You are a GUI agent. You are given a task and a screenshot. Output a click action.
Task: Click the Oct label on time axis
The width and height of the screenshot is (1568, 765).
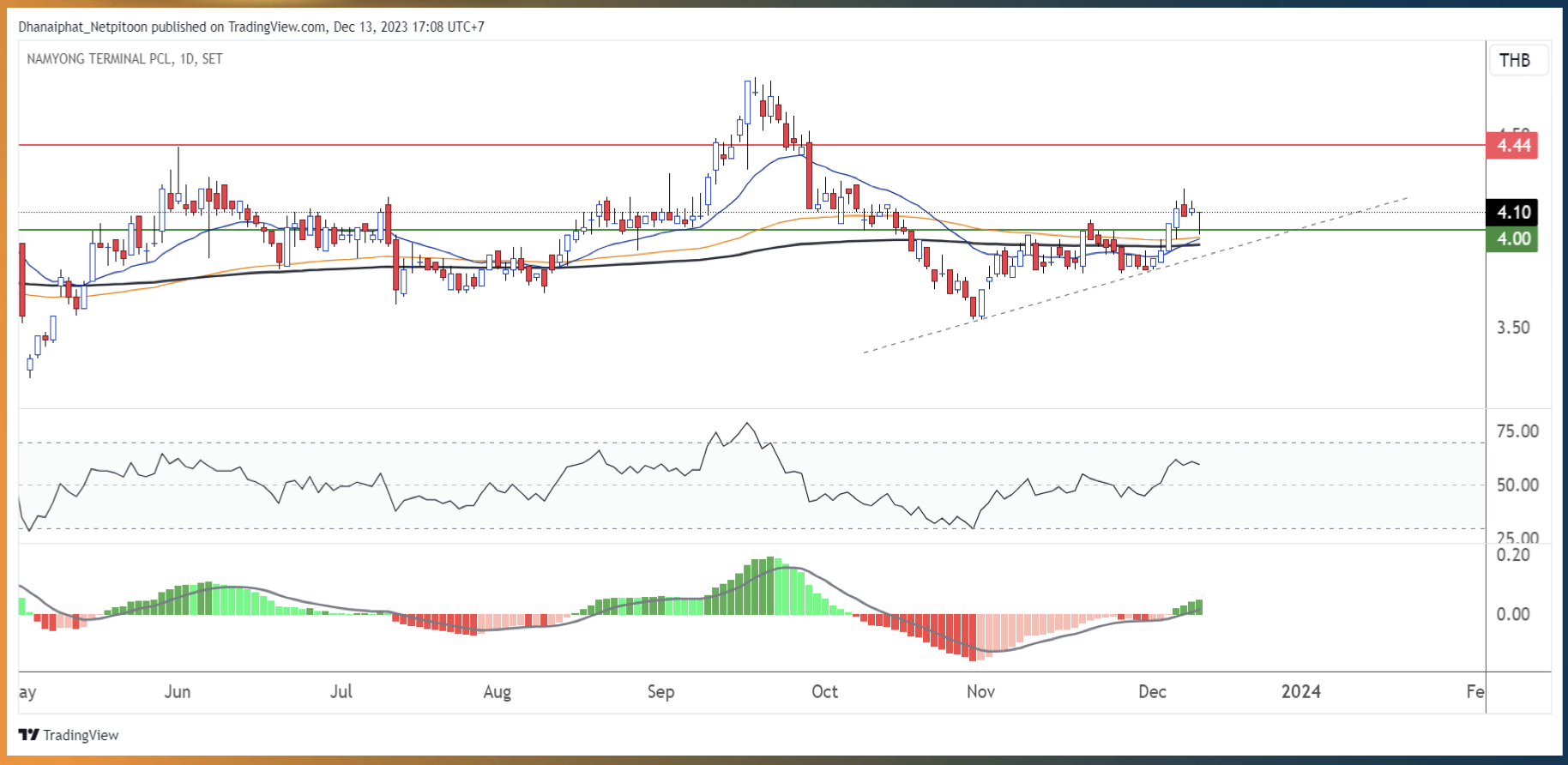(824, 691)
